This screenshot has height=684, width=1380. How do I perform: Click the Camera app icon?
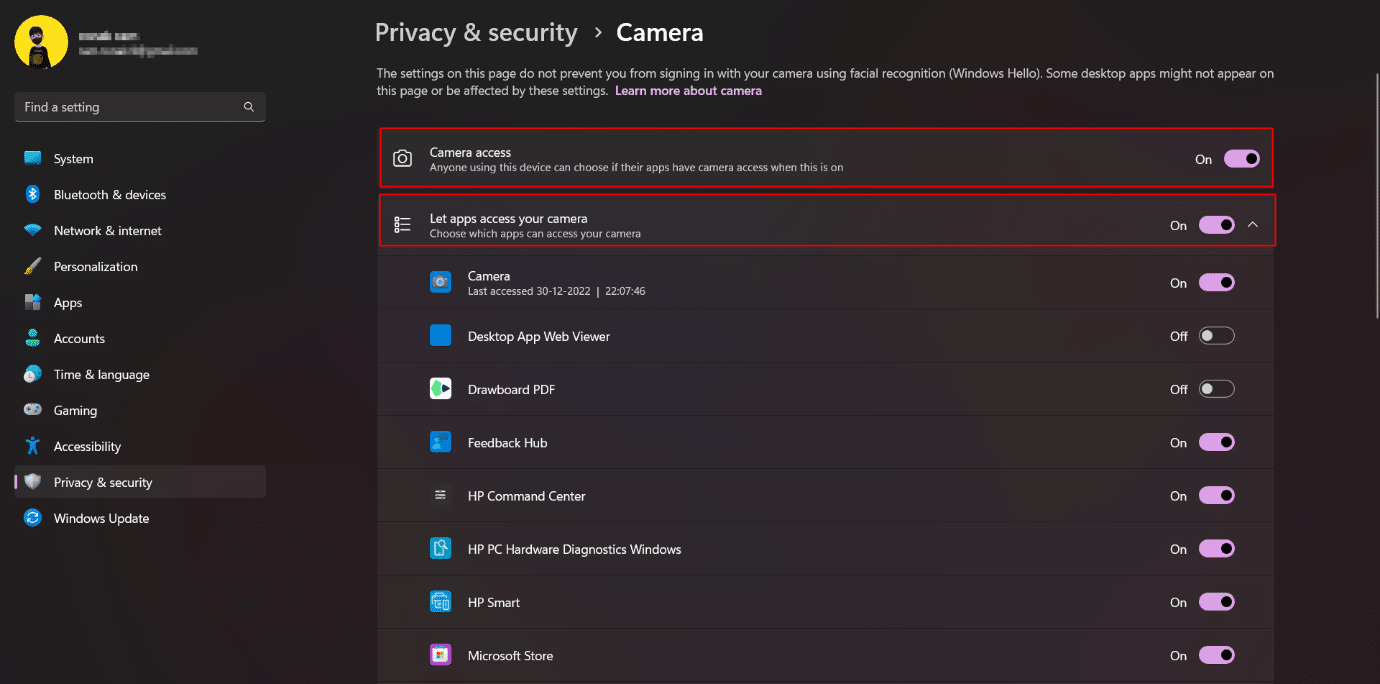(x=441, y=282)
